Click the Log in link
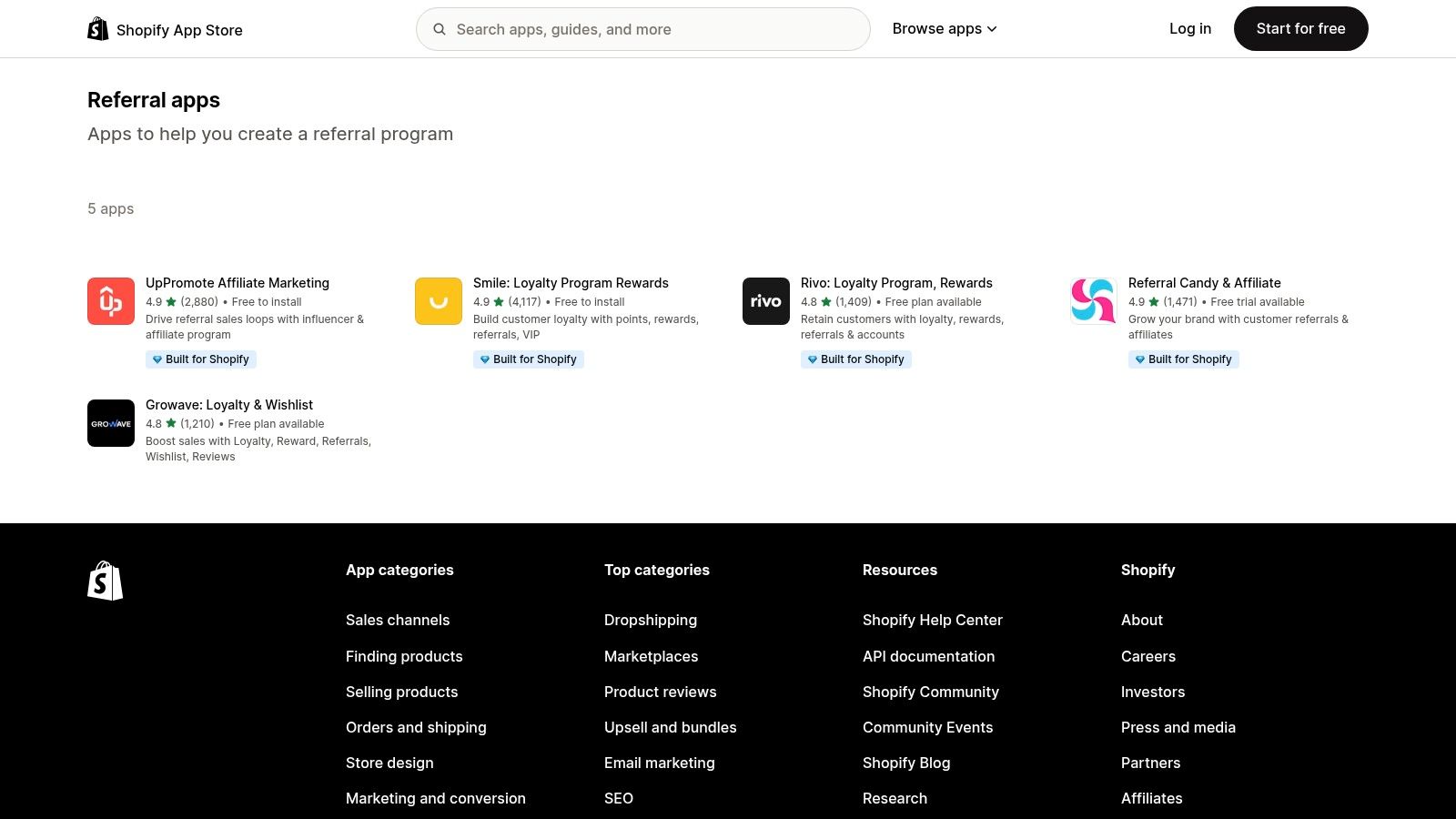Viewport: 1456px width, 819px height. 1190,28
